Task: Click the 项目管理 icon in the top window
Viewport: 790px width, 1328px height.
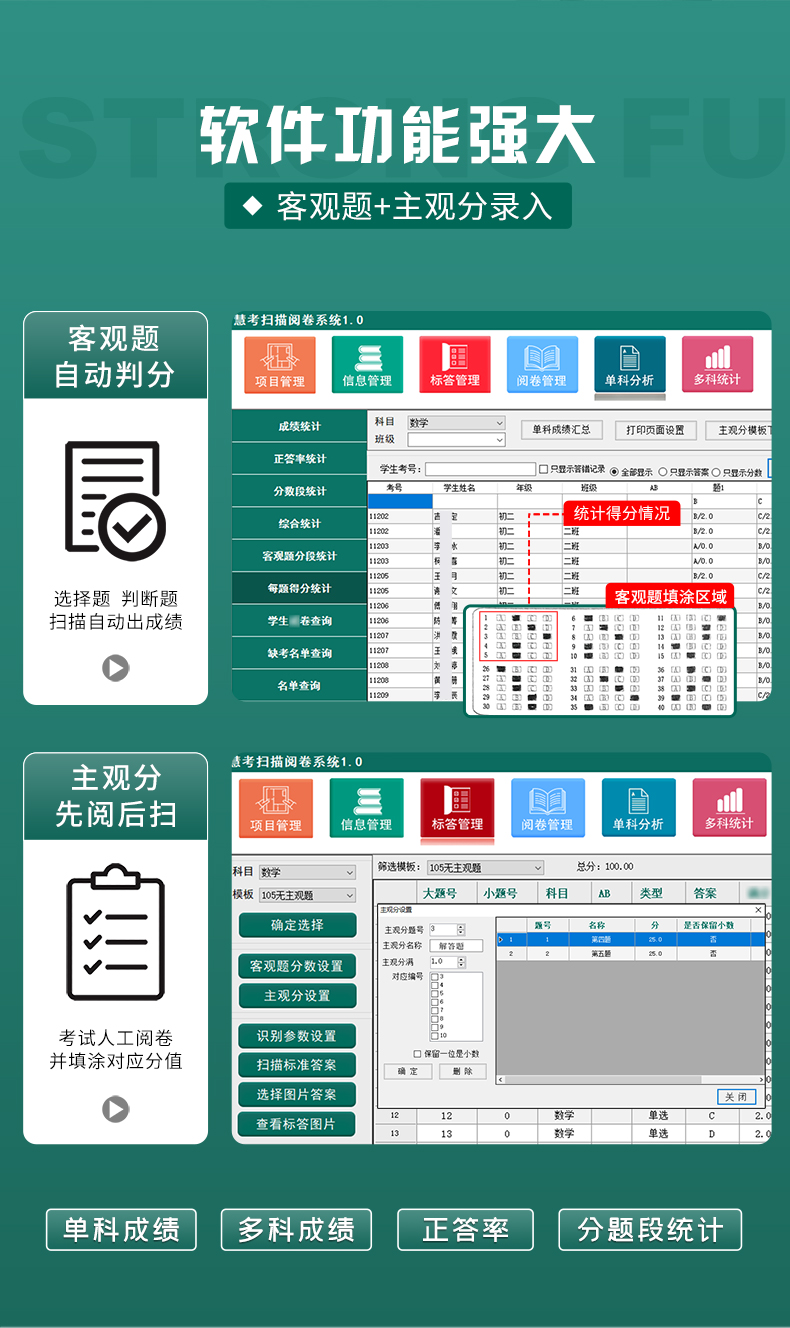Action: point(279,364)
